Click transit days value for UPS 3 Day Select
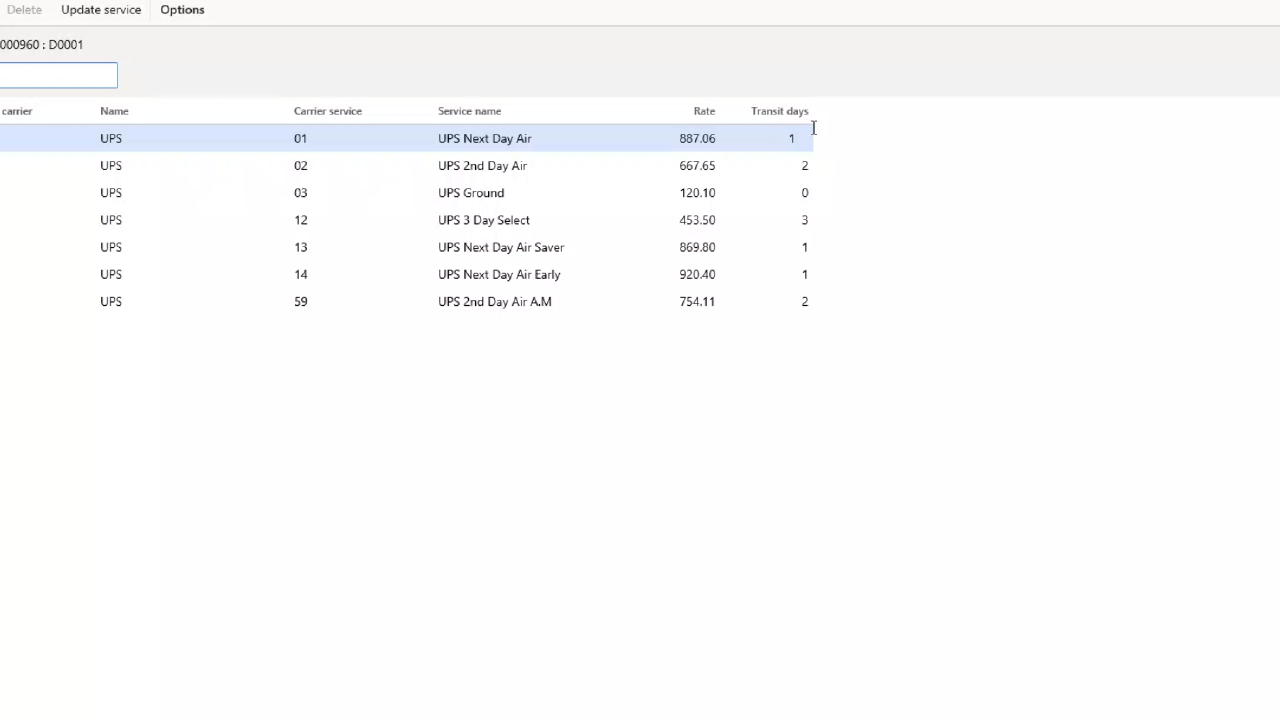The image size is (1280, 720). 804,220
